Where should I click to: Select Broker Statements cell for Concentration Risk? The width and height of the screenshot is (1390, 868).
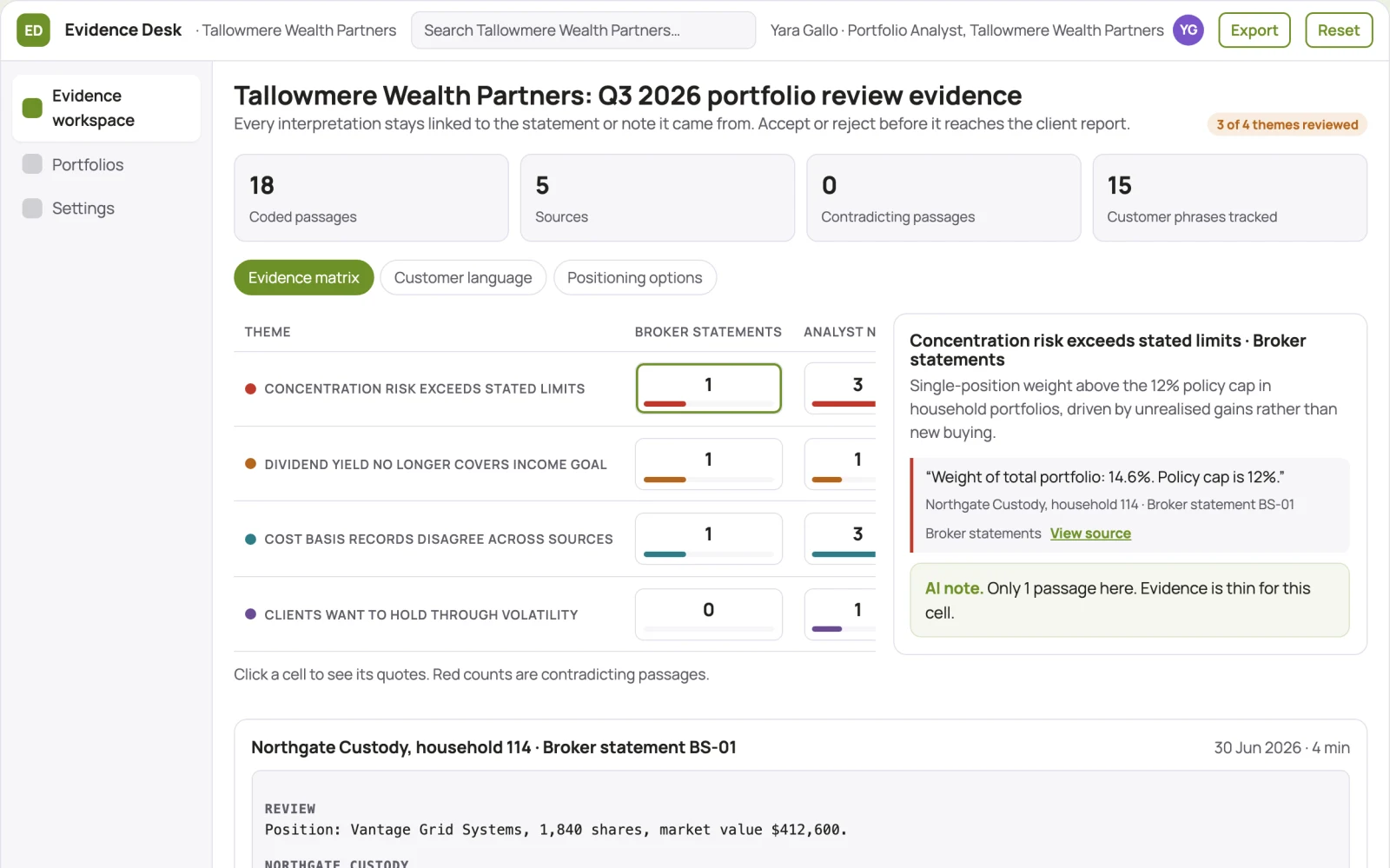709,388
